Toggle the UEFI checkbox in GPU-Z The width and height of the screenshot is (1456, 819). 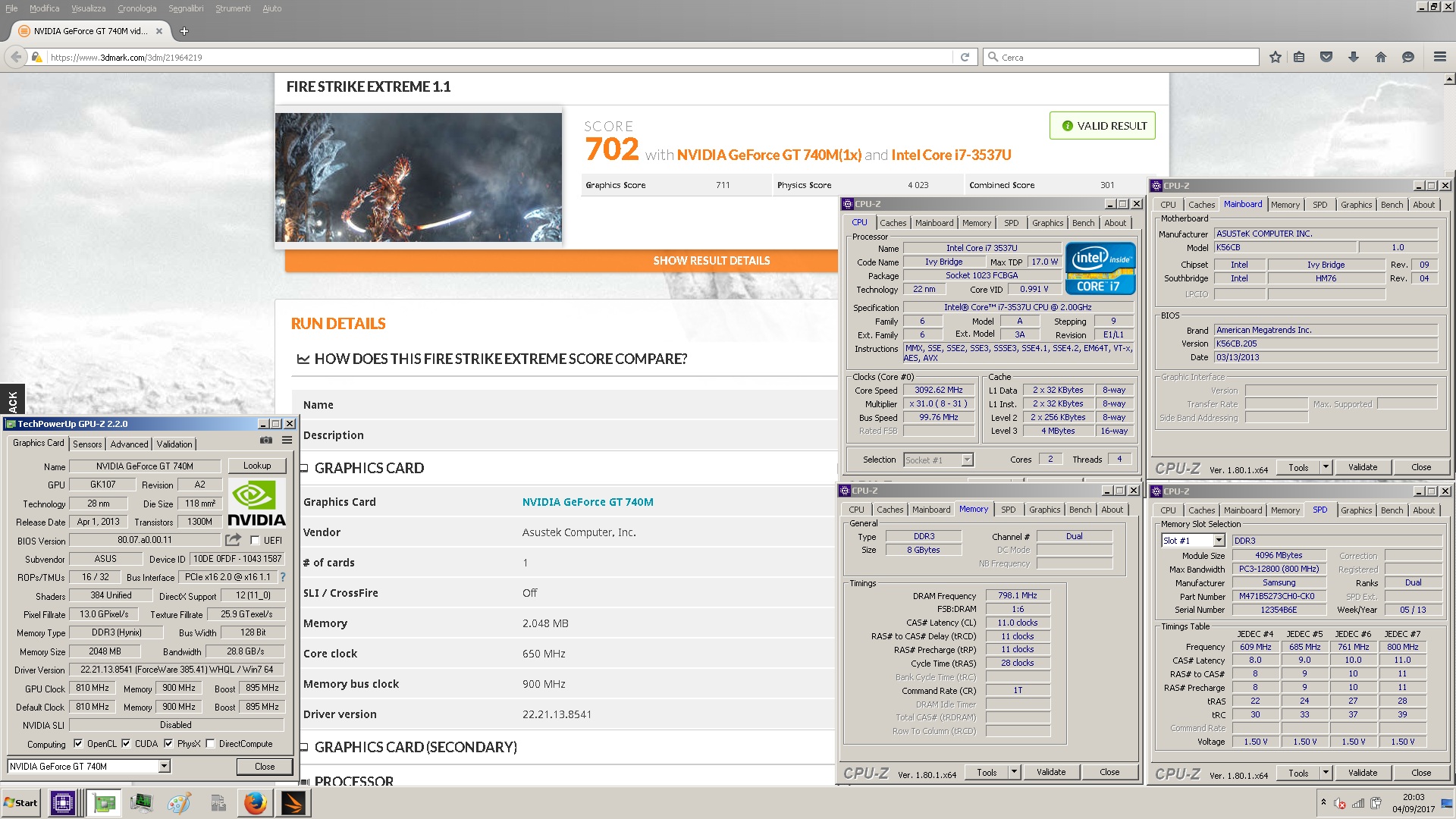(255, 541)
